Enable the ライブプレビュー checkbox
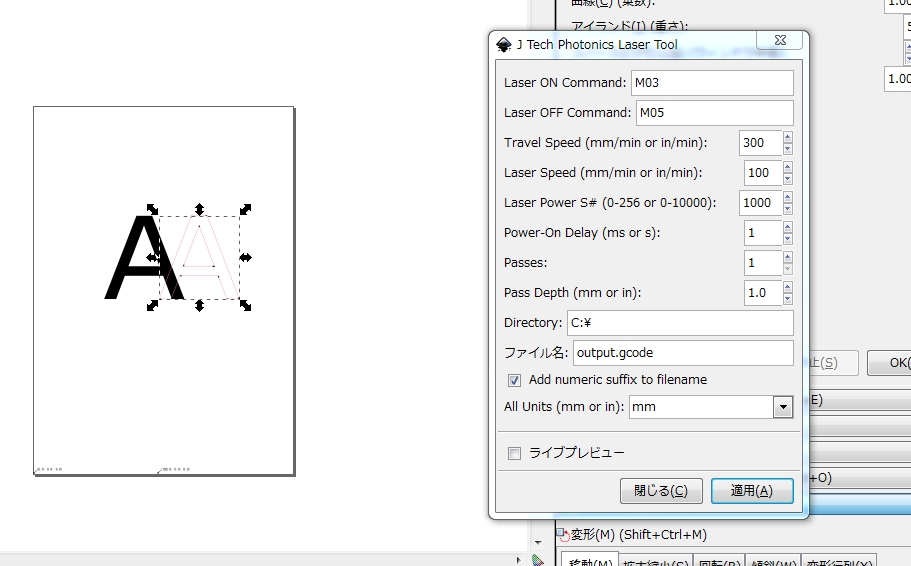The image size is (911, 566). pyautogui.click(x=514, y=453)
